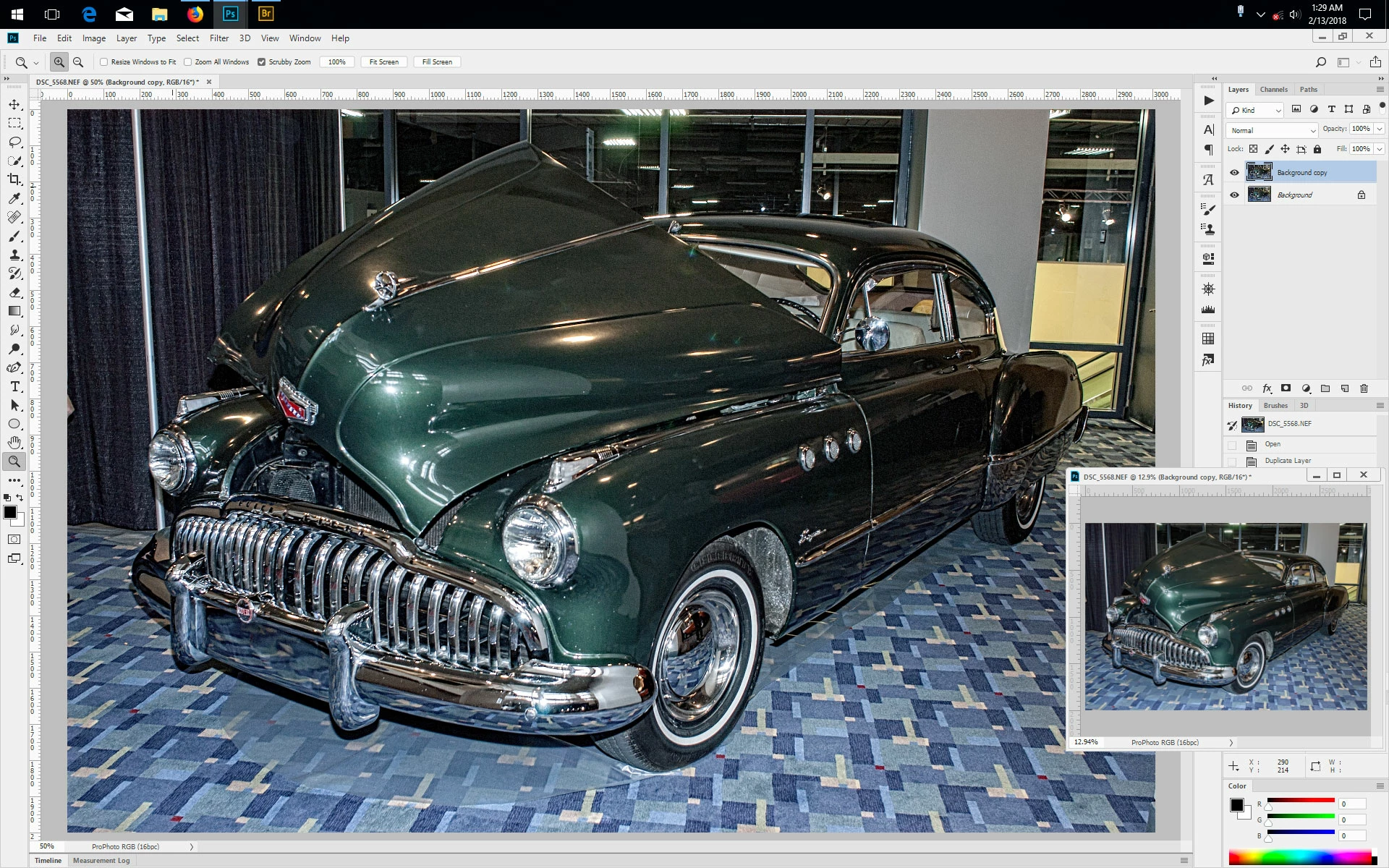The width and height of the screenshot is (1389, 868).
Task: Disable the Scrubby Zoom checkbox
Action: click(x=262, y=62)
